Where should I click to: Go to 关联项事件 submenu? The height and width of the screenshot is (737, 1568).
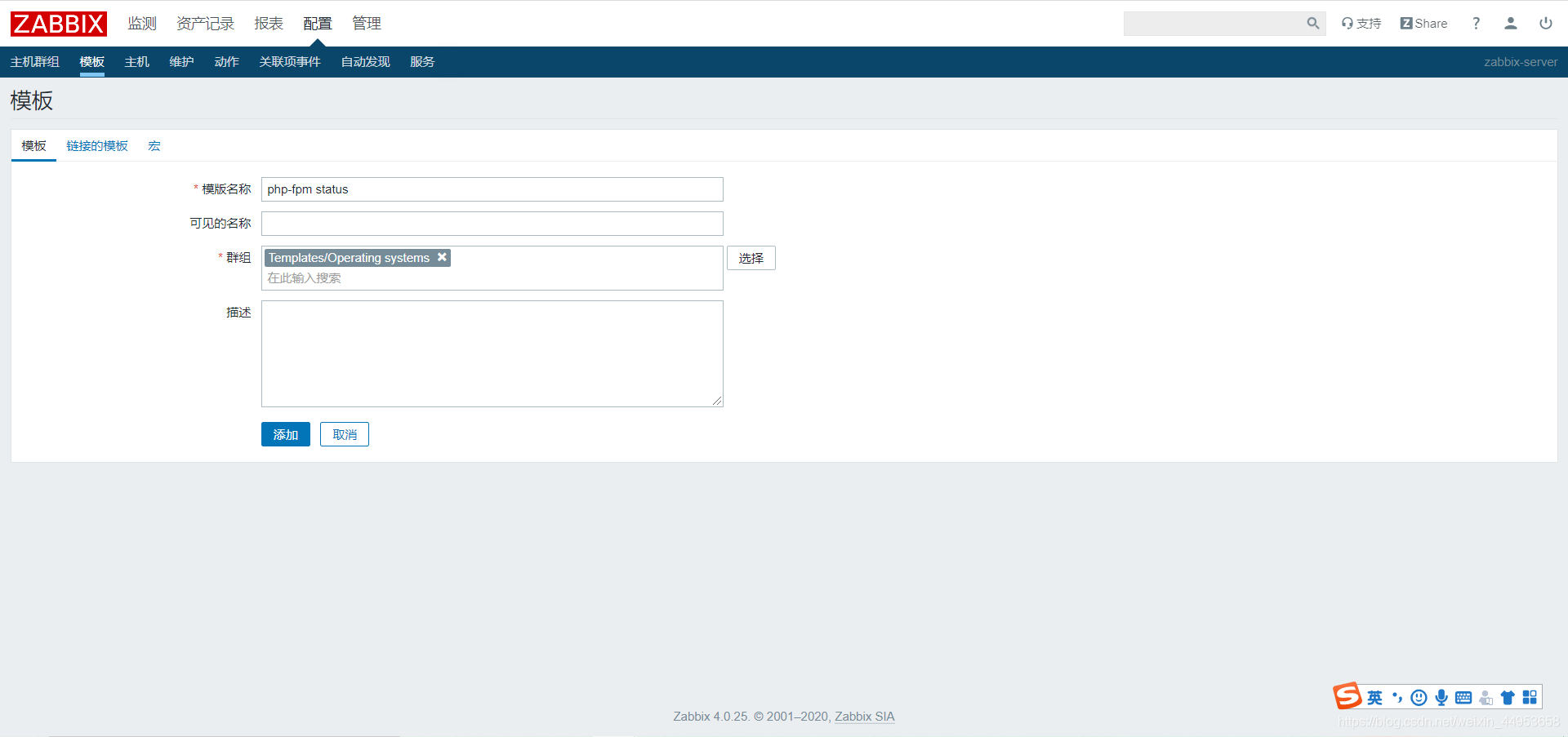pyautogui.click(x=290, y=62)
